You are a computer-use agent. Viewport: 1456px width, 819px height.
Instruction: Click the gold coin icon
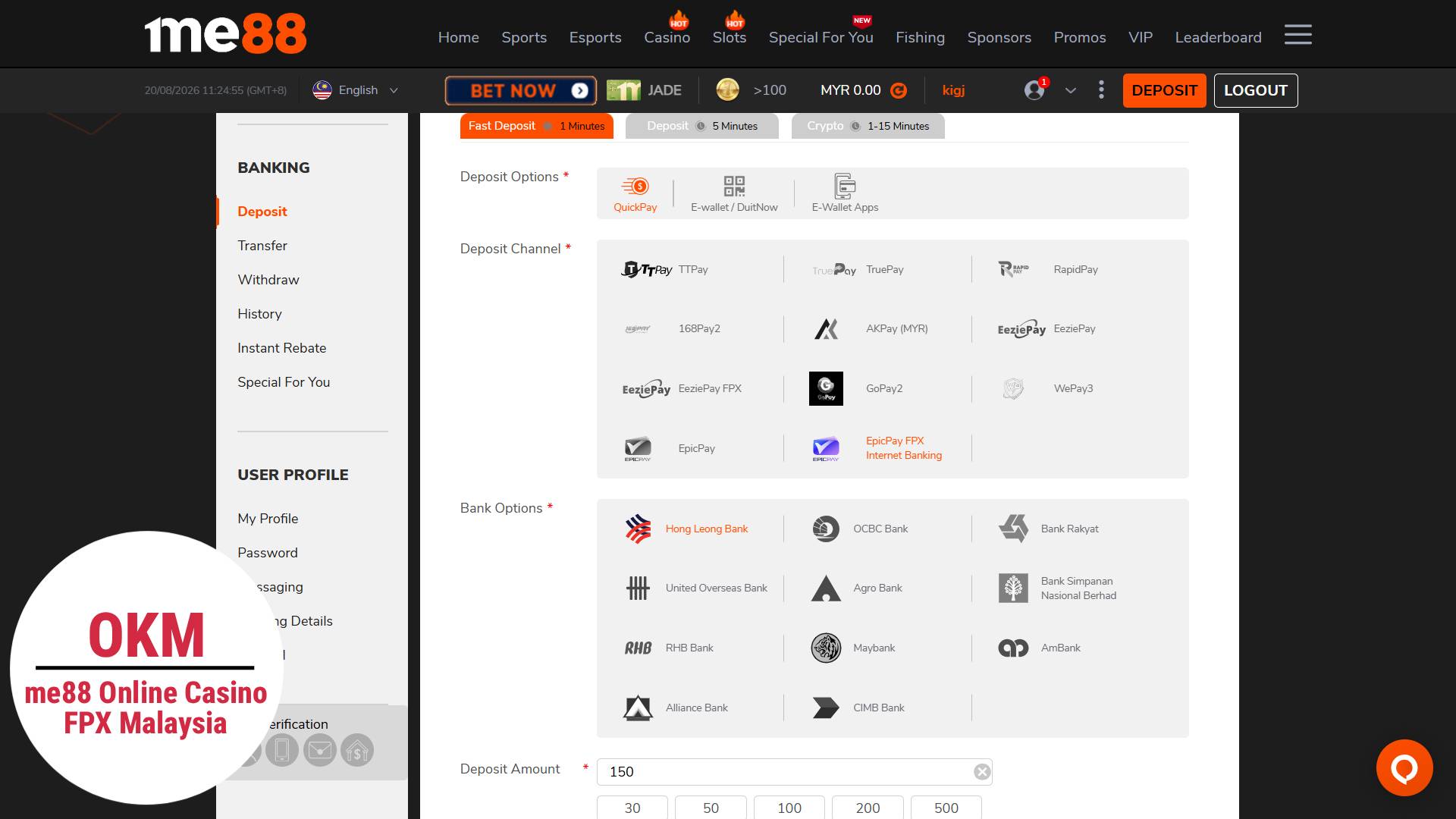(727, 90)
